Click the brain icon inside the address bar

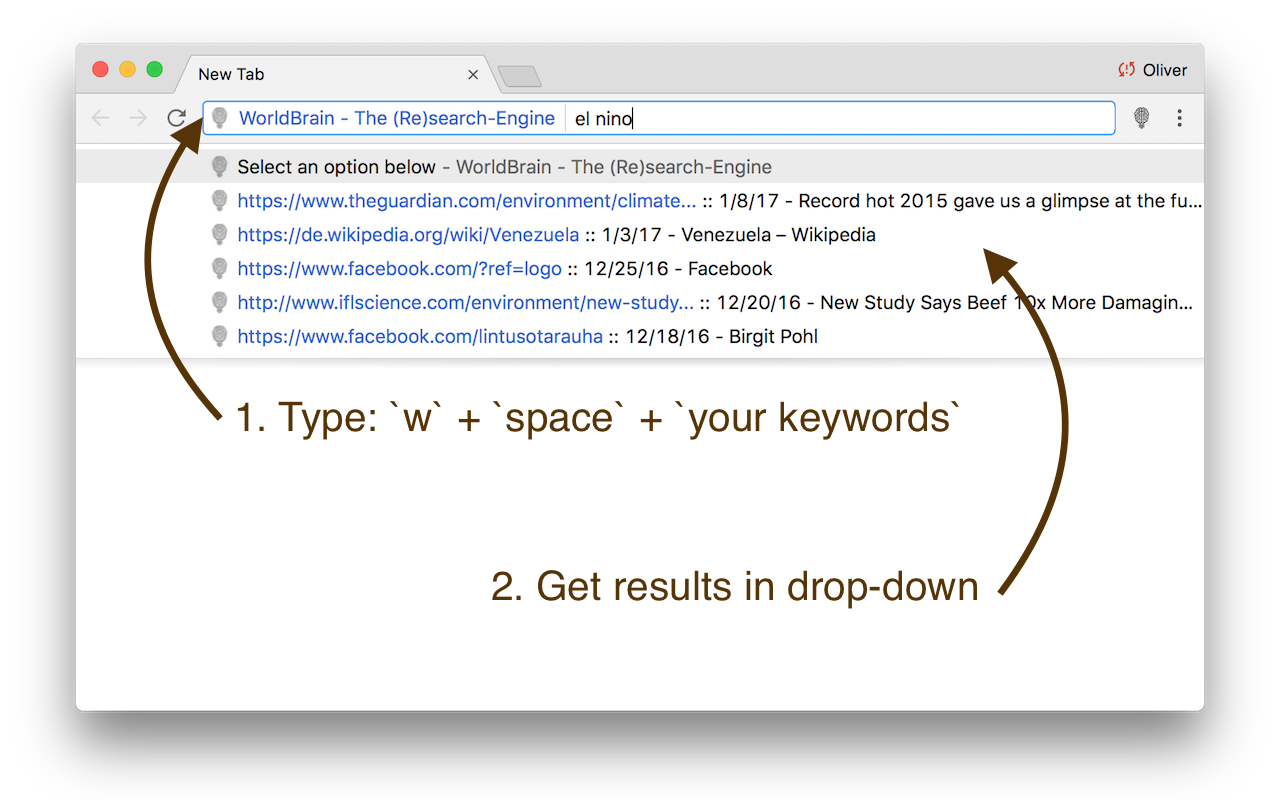point(220,118)
